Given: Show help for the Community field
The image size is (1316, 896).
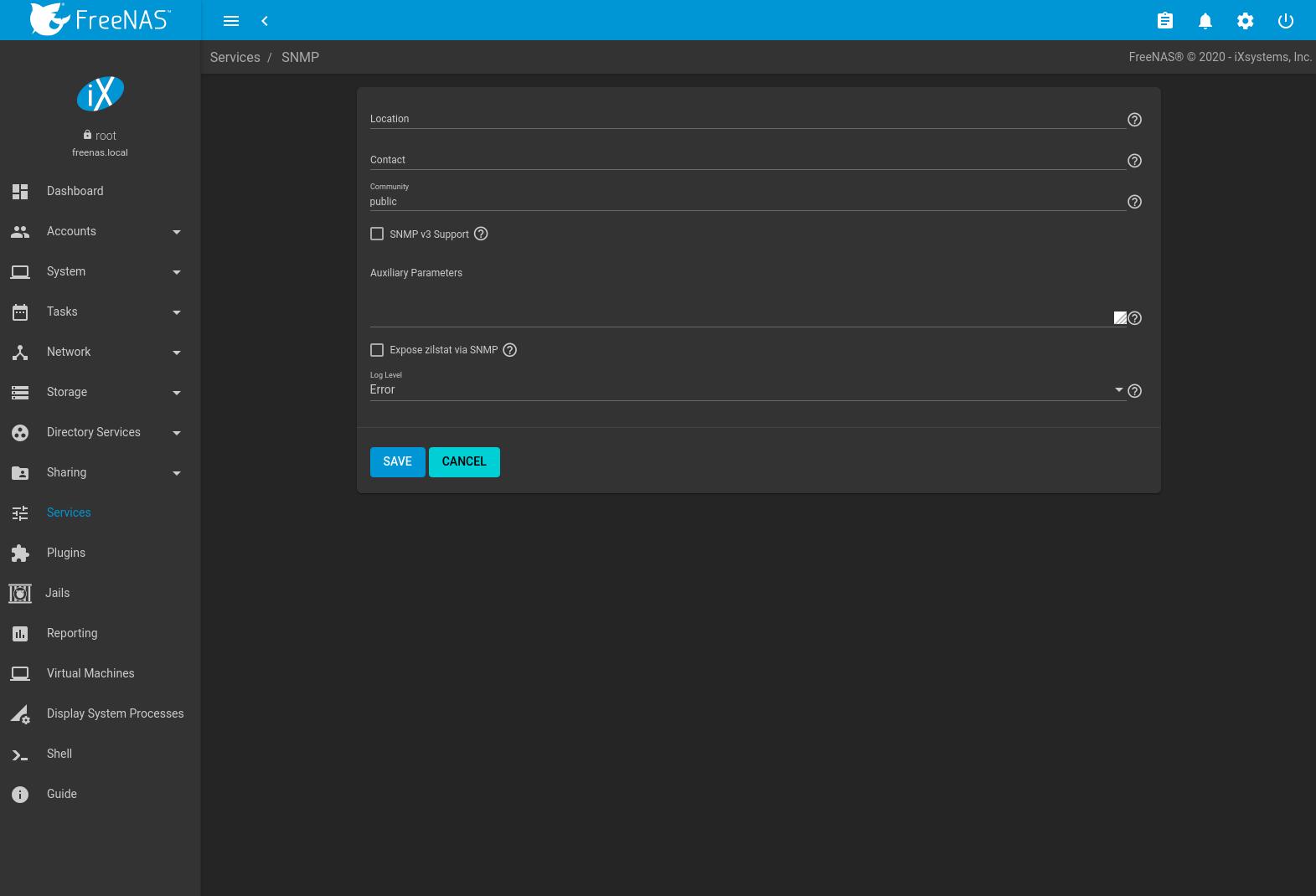Looking at the screenshot, I should (1134, 202).
